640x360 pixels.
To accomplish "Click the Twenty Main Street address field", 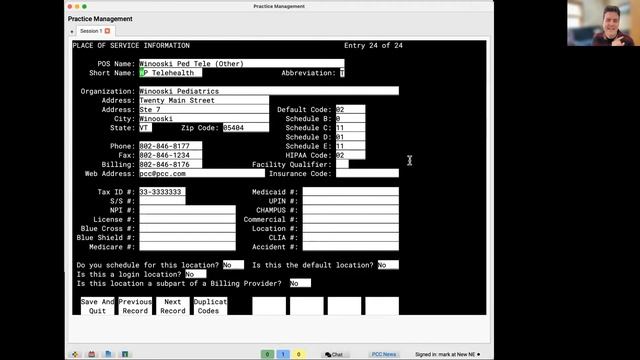I will tap(204, 100).
